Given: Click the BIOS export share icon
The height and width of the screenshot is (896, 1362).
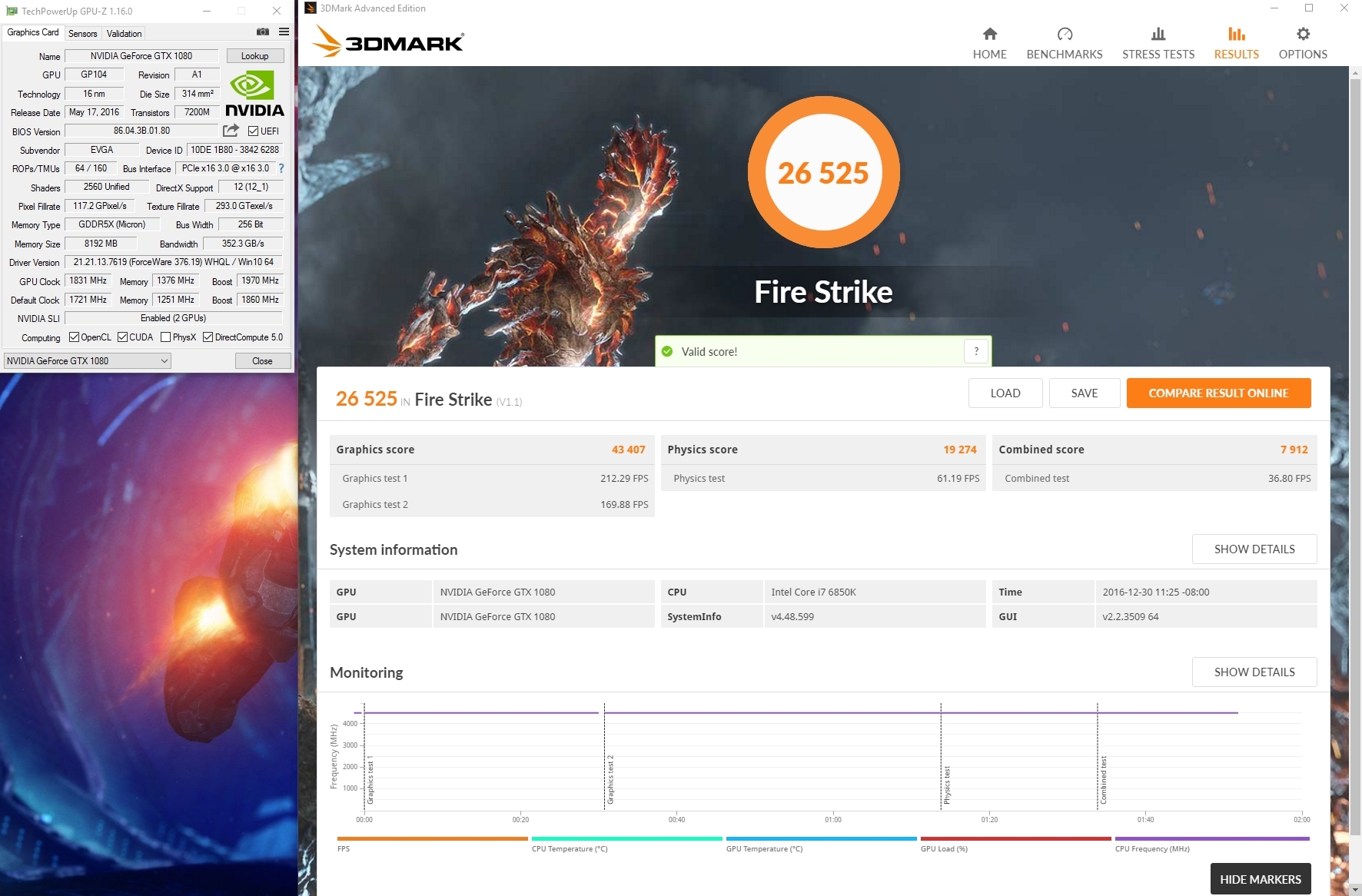Looking at the screenshot, I should tap(231, 131).
